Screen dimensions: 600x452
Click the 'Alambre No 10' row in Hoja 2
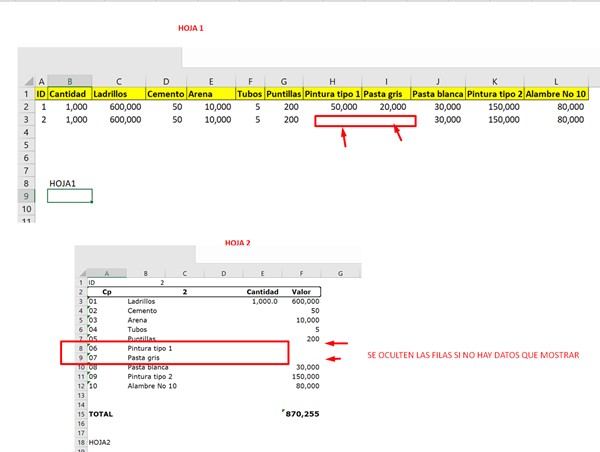point(152,386)
